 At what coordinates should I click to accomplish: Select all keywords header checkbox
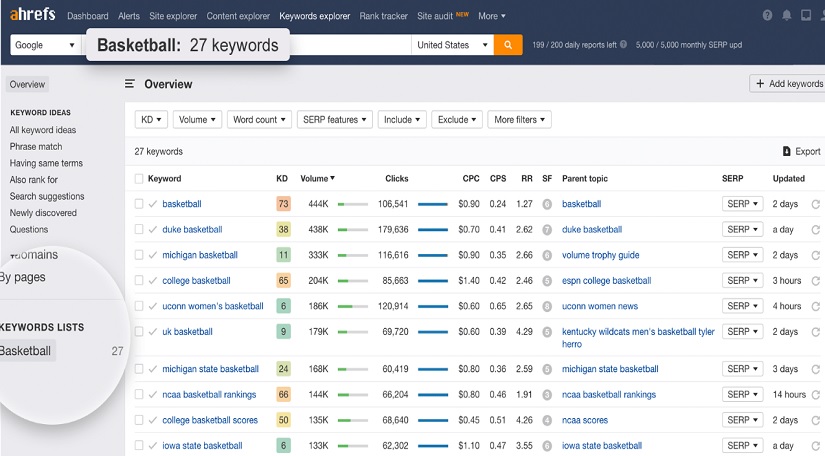139,179
